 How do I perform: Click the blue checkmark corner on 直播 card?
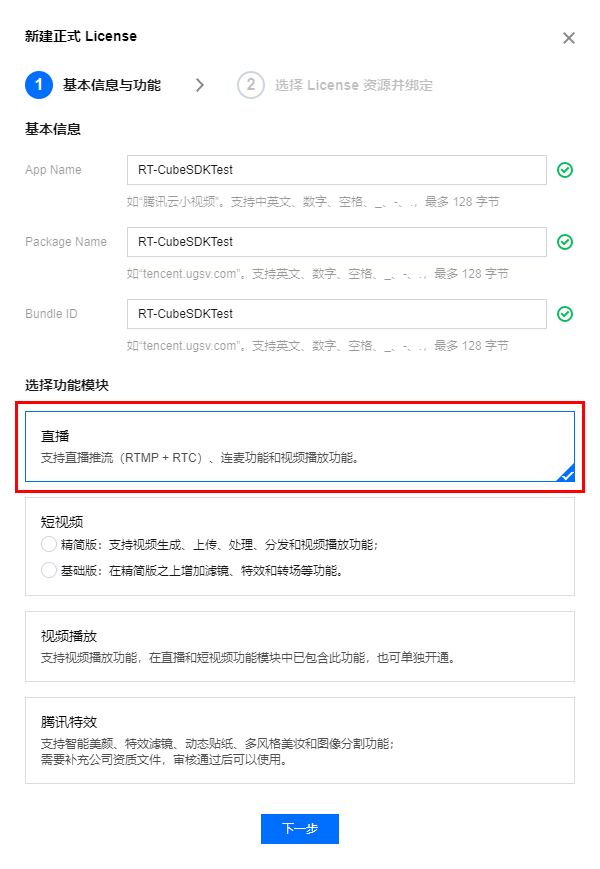566,473
